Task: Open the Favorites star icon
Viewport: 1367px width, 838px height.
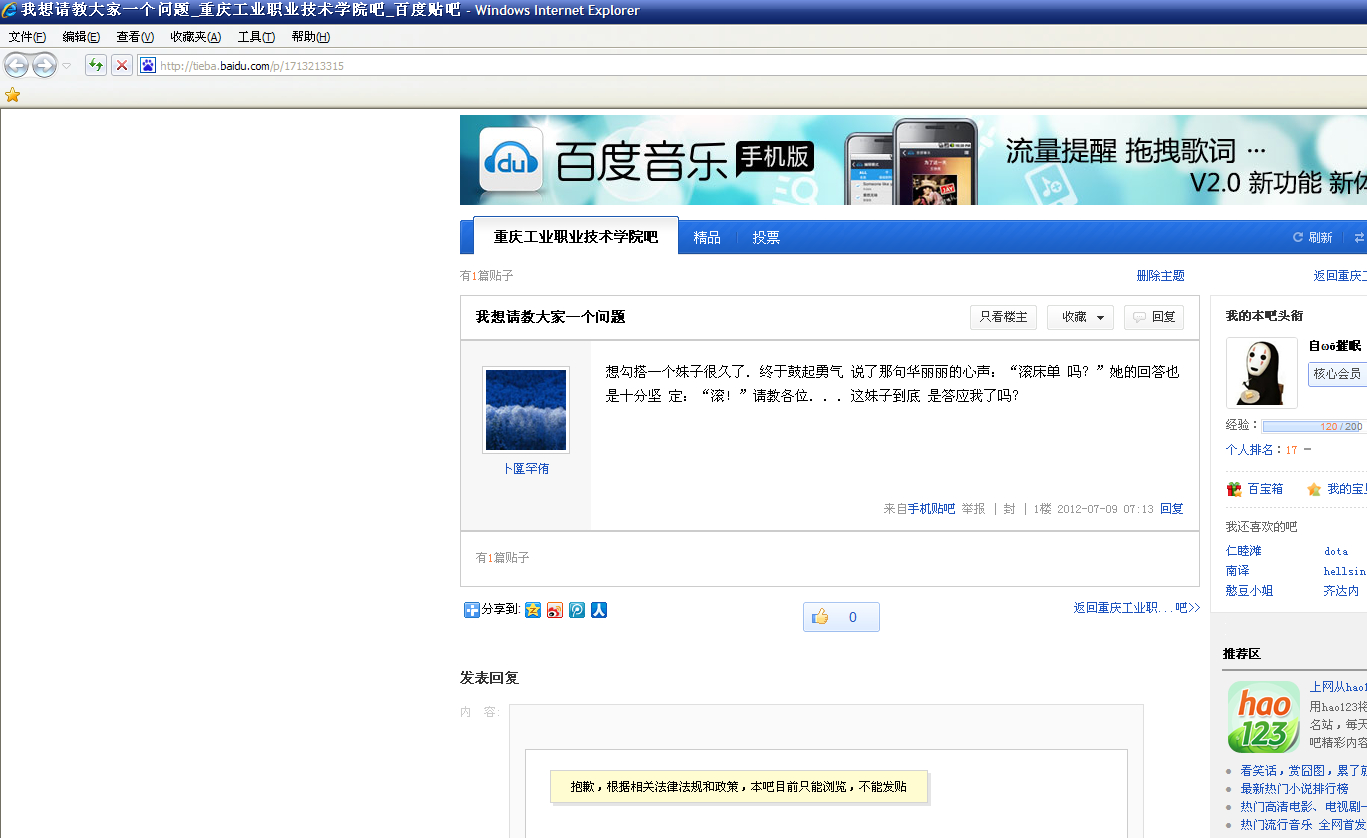Action: (12, 95)
